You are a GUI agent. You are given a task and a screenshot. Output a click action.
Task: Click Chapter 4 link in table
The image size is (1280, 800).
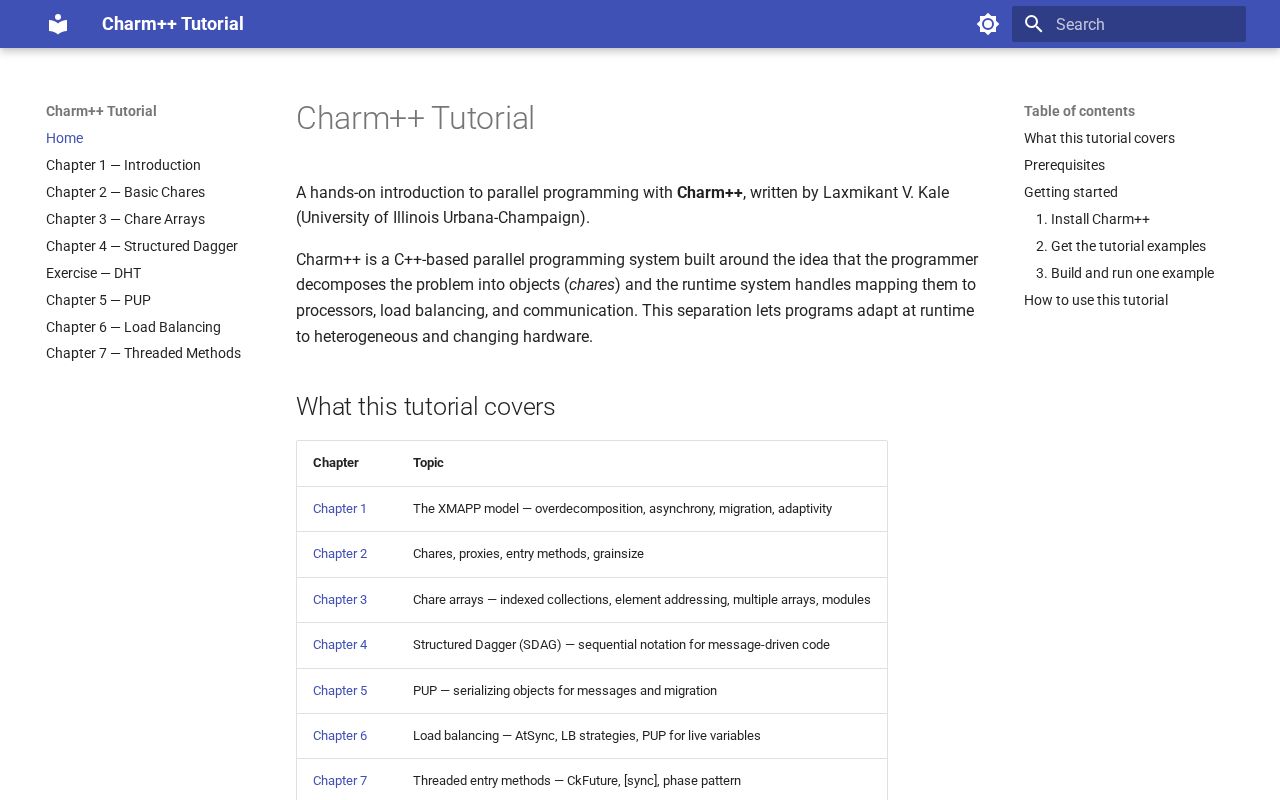[340, 645]
